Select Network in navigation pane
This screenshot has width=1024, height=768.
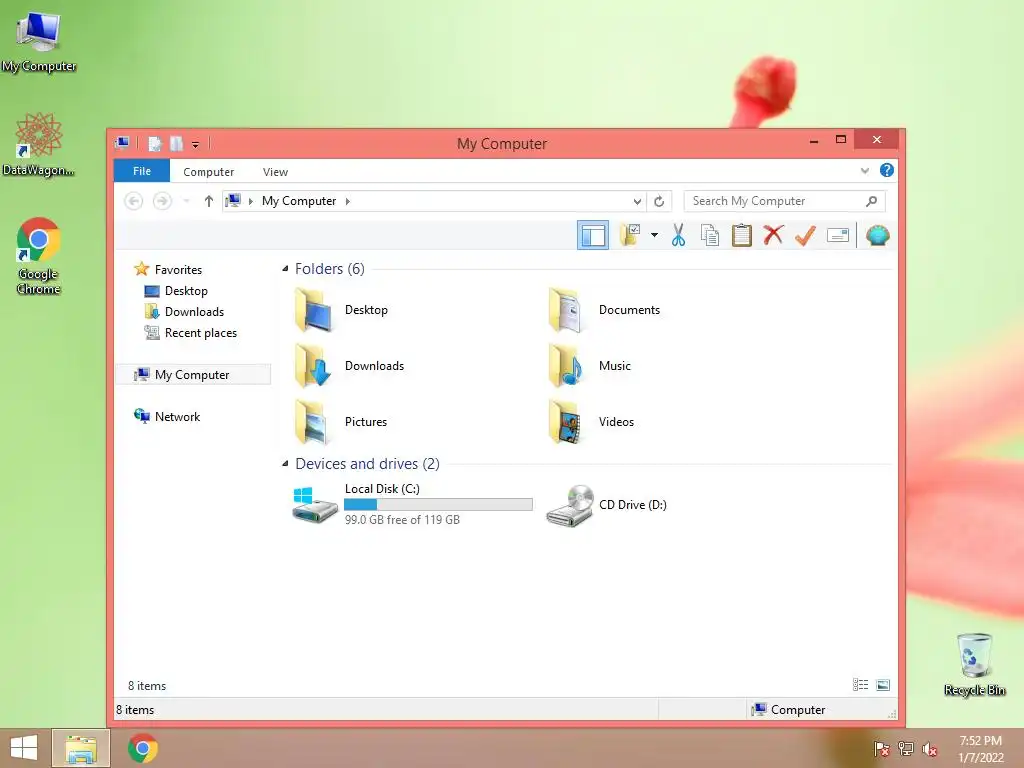click(167, 417)
